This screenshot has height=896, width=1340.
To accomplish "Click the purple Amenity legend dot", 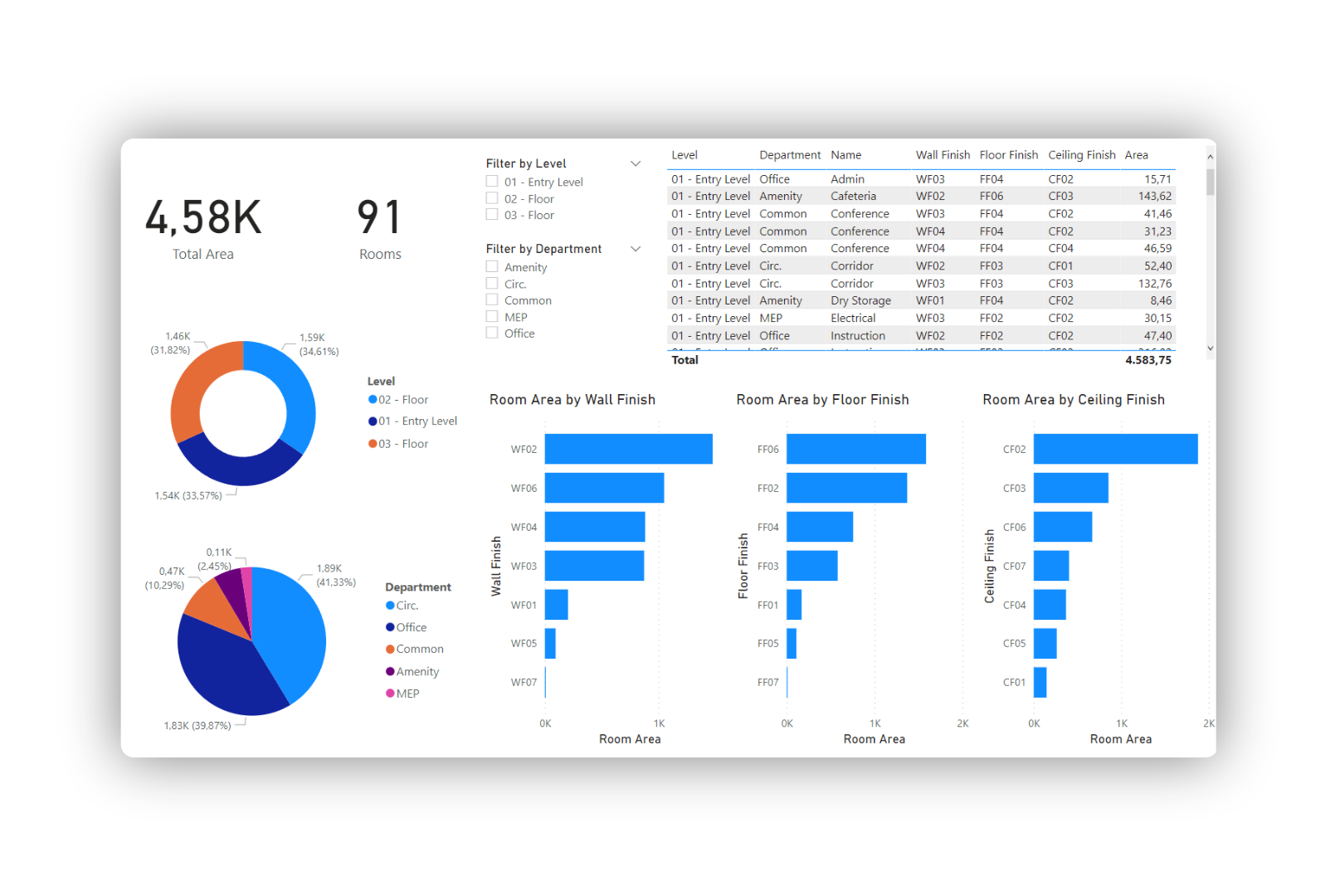I will pyautogui.click(x=390, y=671).
